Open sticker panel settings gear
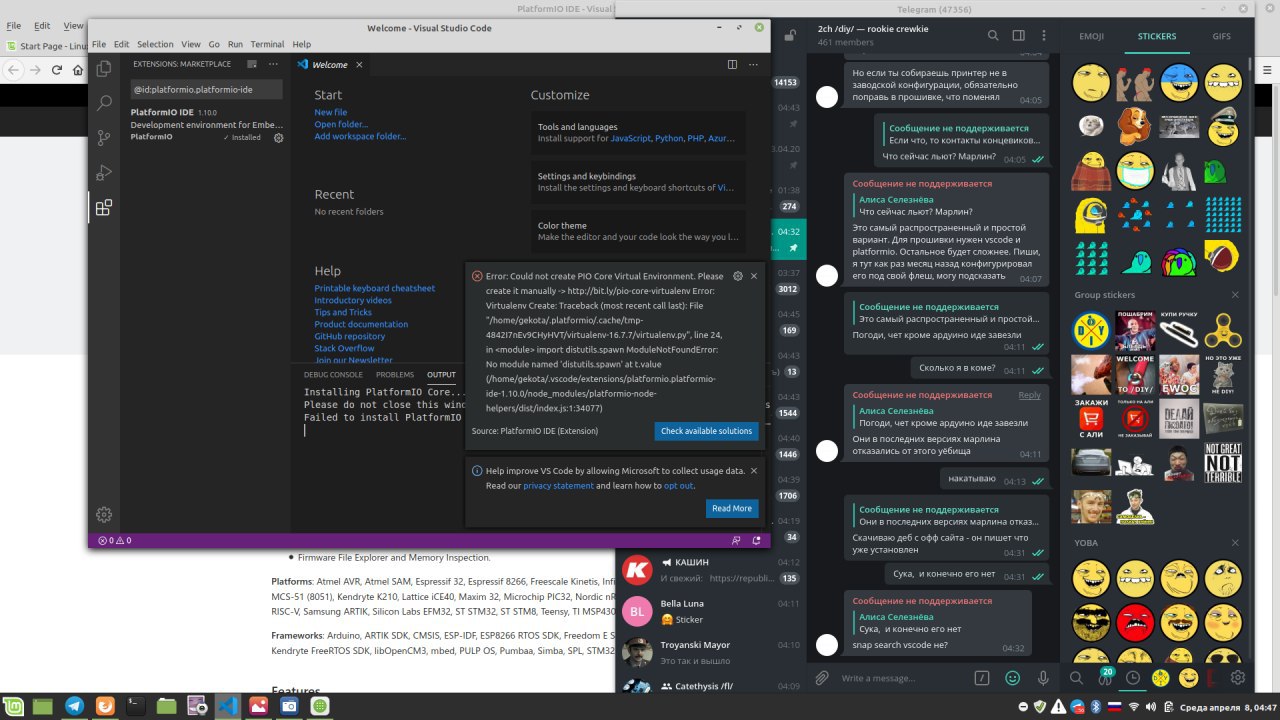This screenshot has height=720, width=1280. 1238,678
